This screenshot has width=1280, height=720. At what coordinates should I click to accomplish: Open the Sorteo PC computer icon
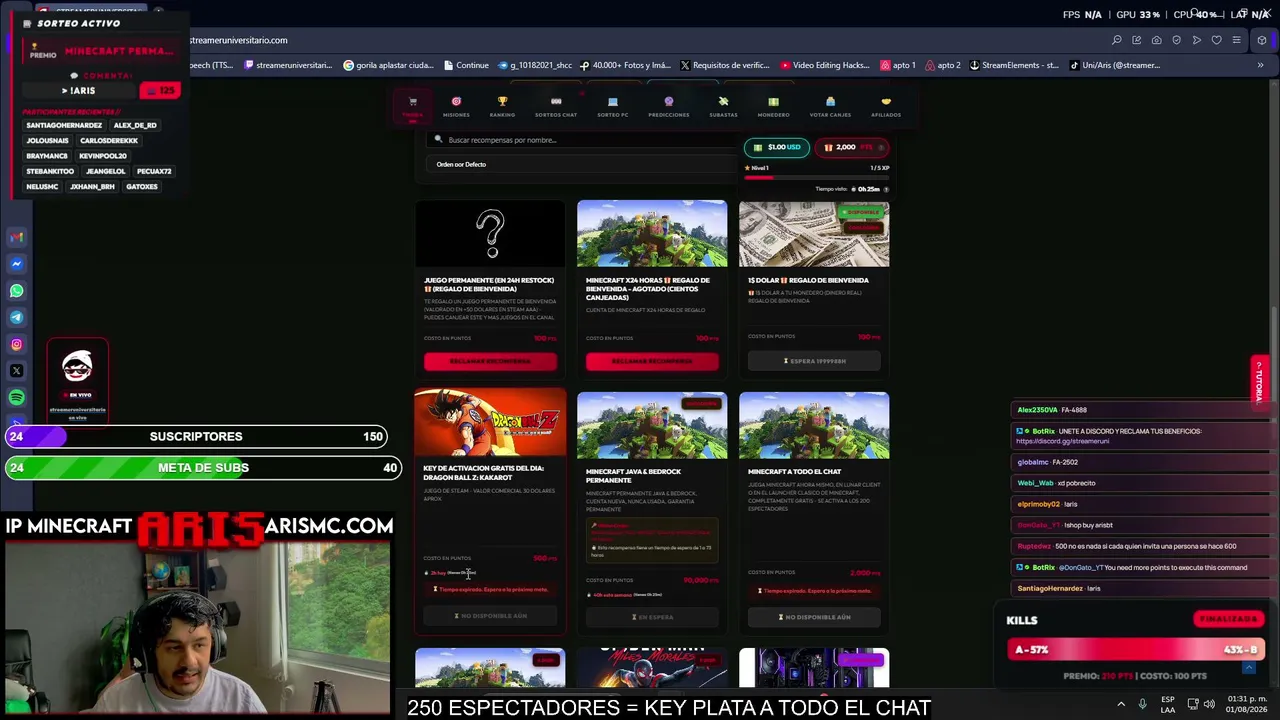point(613,101)
